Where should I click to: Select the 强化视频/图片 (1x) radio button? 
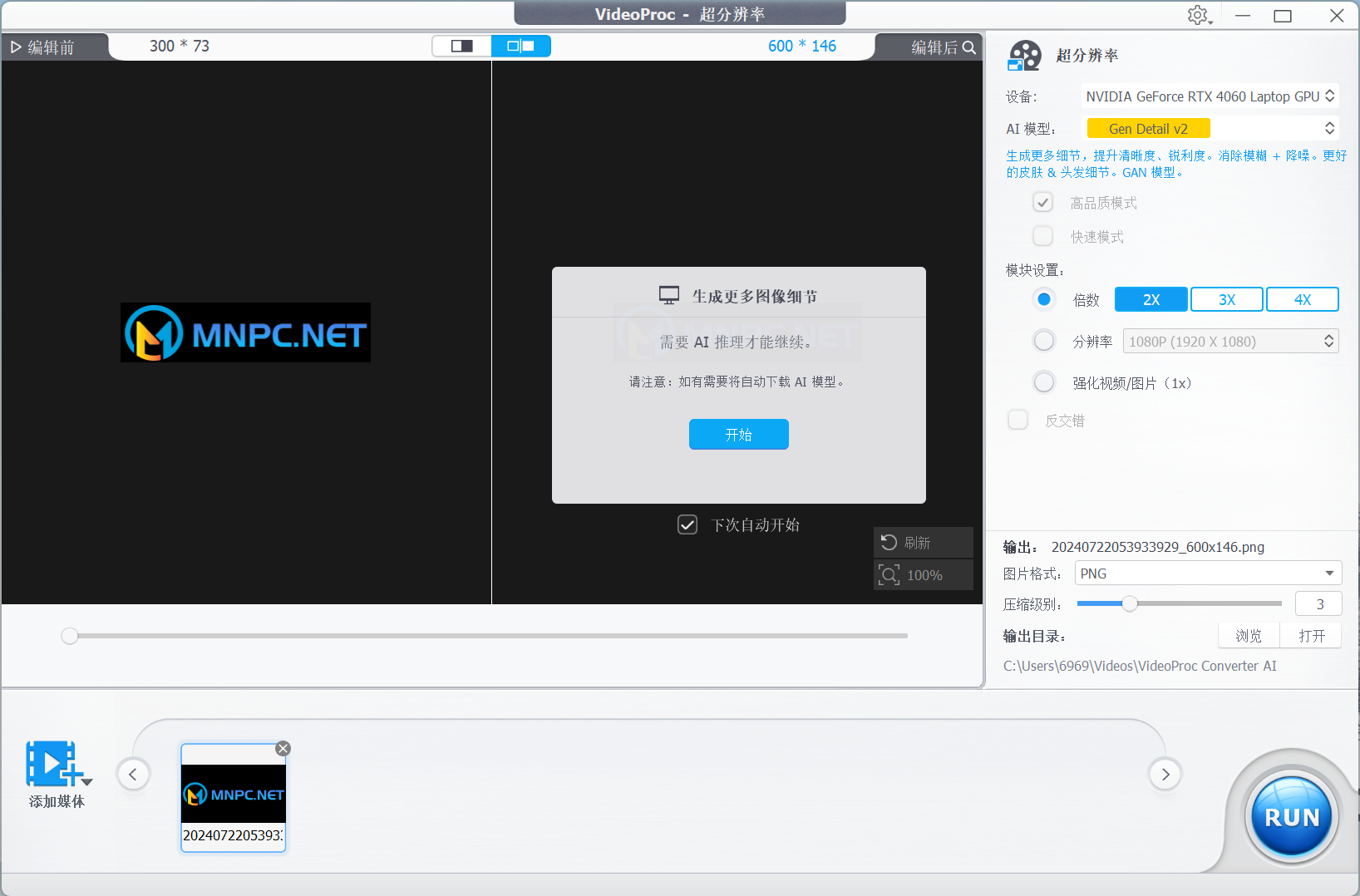tap(1044, 382)
